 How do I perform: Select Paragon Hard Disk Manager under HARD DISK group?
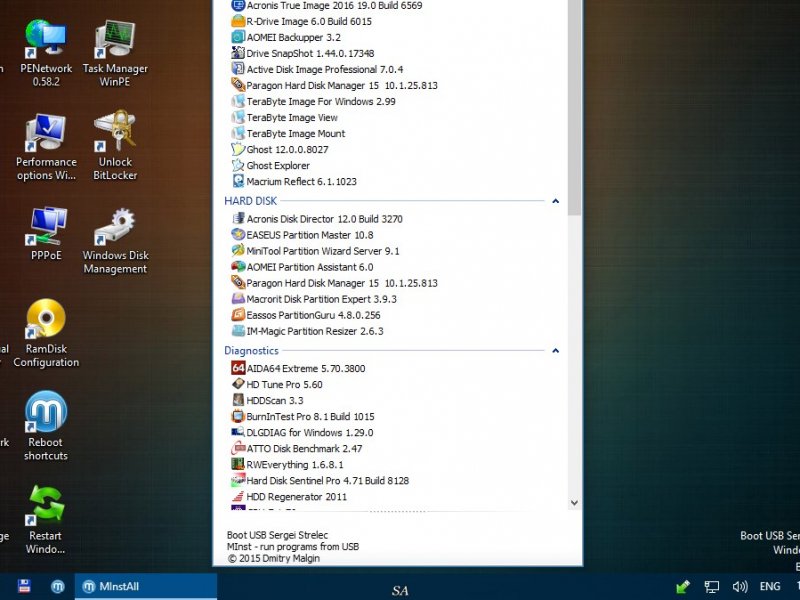(x=342, y=283)
